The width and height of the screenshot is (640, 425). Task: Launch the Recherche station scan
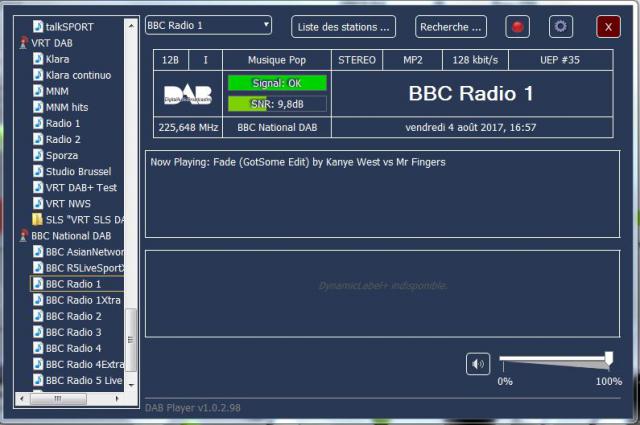pyautogui.click(x=451, y=27)
